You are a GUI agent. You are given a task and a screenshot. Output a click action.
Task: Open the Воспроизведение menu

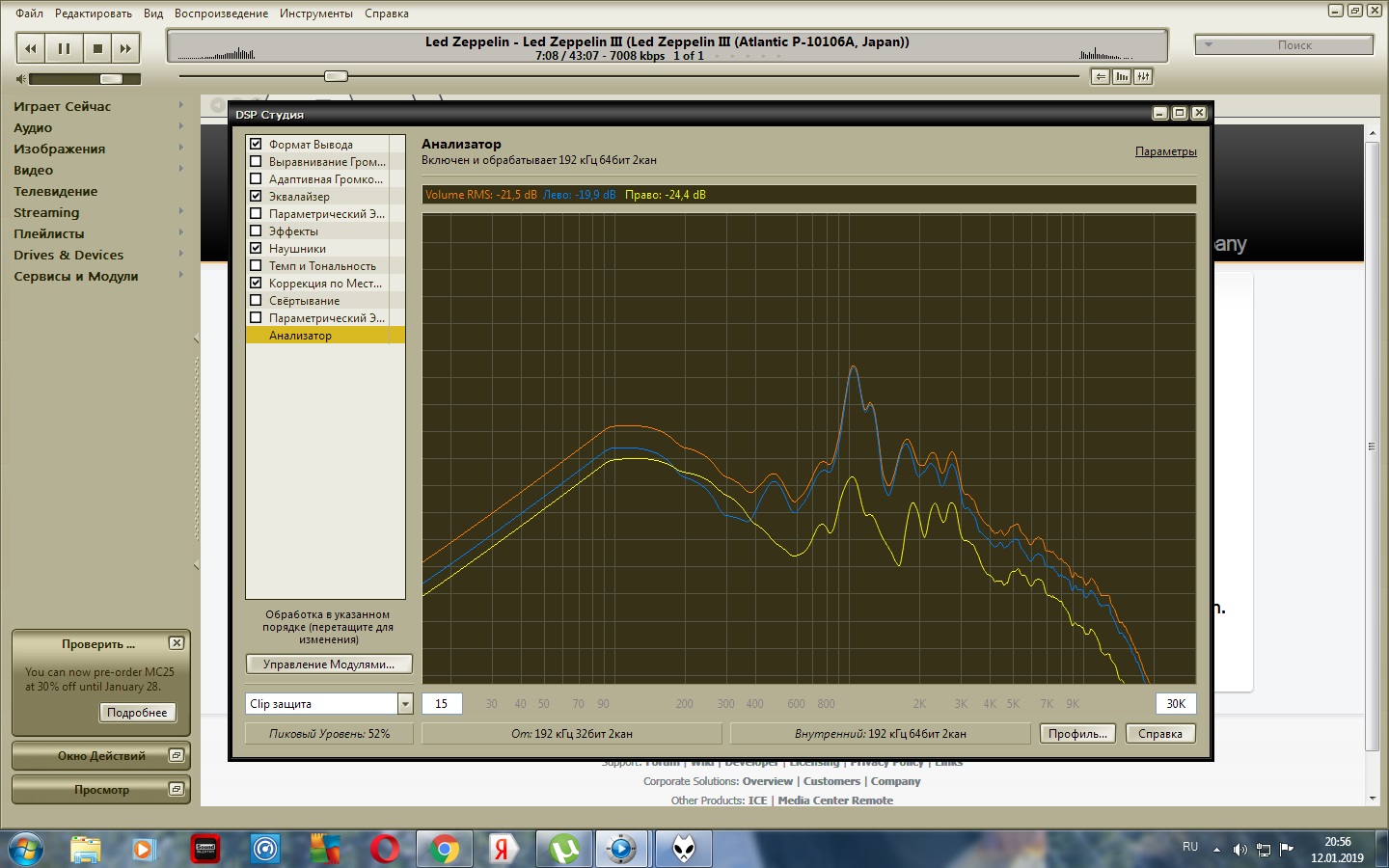221,14
